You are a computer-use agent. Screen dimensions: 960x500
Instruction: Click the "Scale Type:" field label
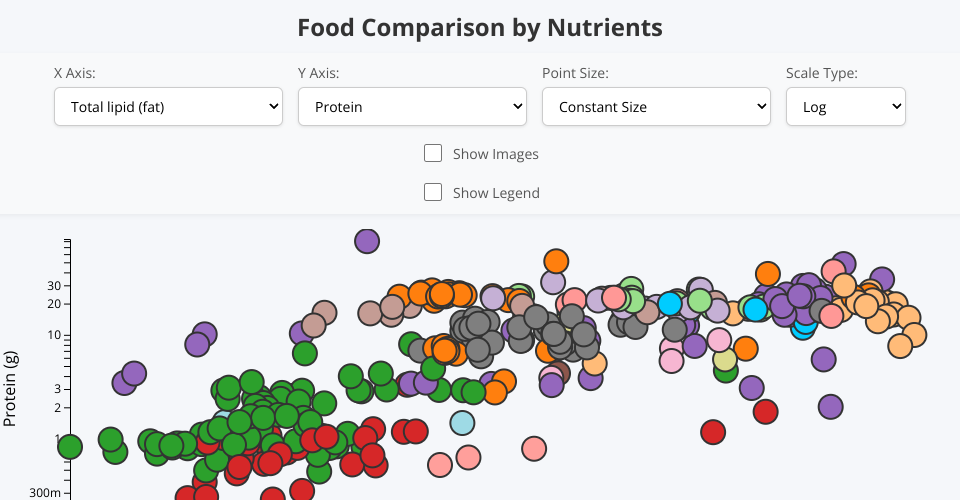tap(821, 73)
